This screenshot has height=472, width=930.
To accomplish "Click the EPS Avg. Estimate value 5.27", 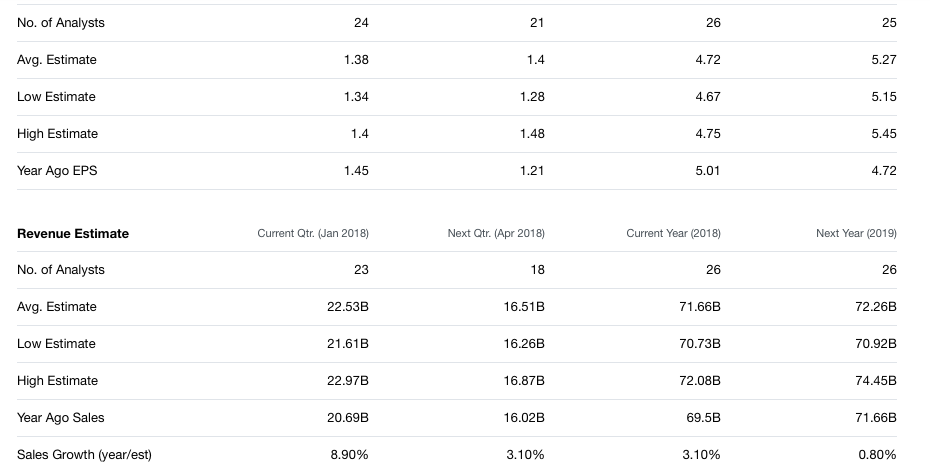I will pos(884,60).
